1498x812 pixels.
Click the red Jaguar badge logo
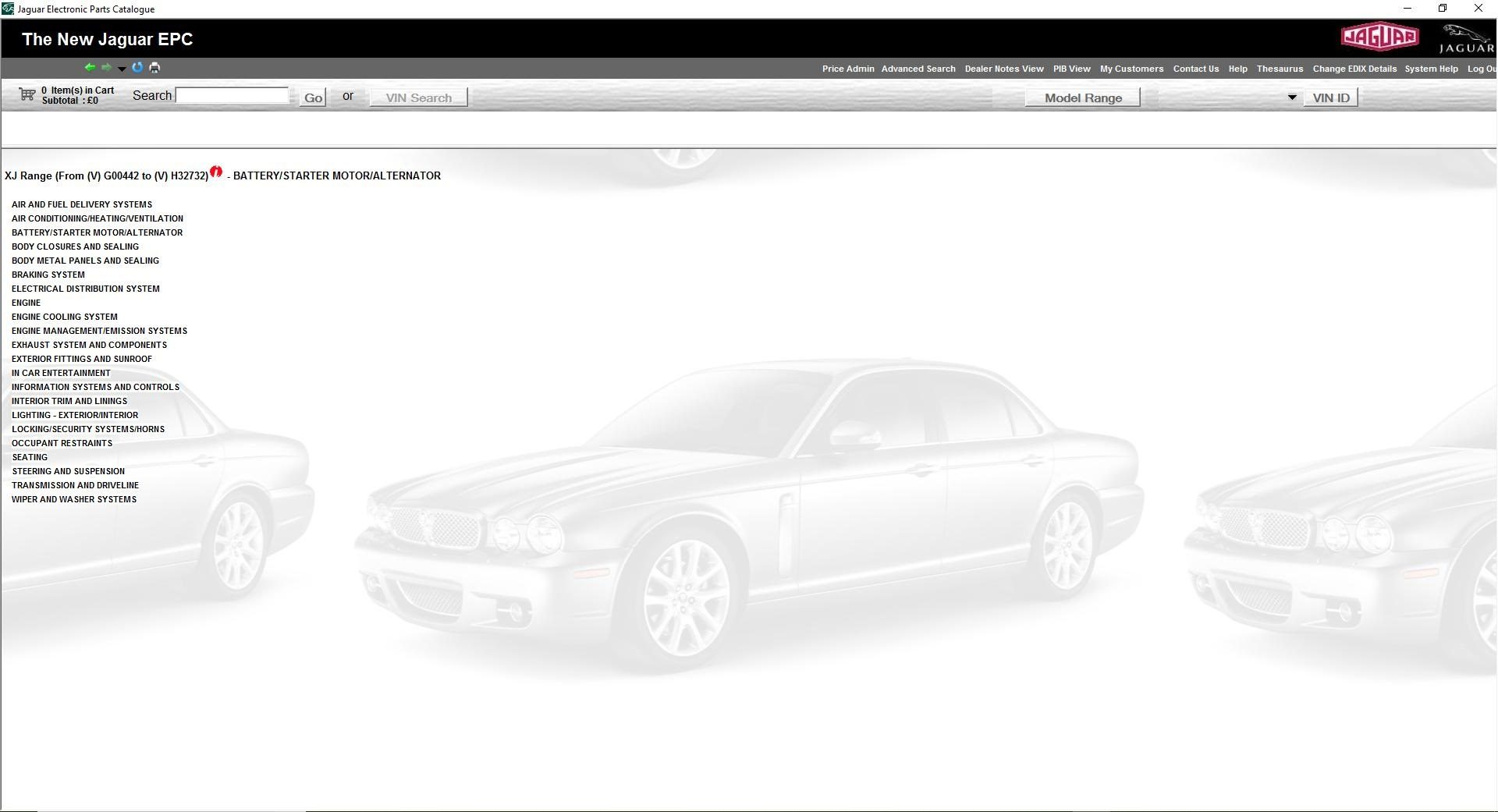click(x=1379, y=37)
